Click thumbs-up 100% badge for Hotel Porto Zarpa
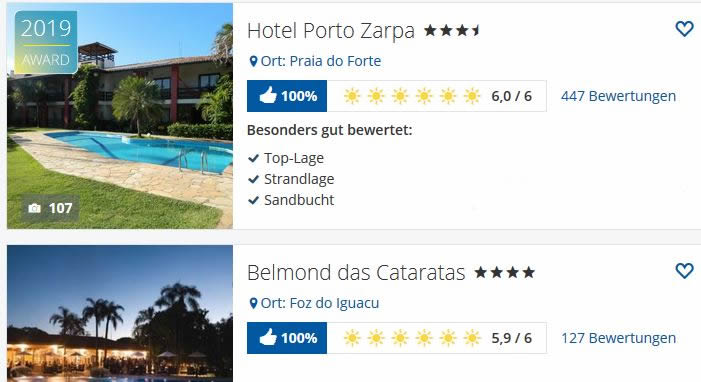Image resolution: width=701 pixels, height=382 pixels. click(287, 96)
